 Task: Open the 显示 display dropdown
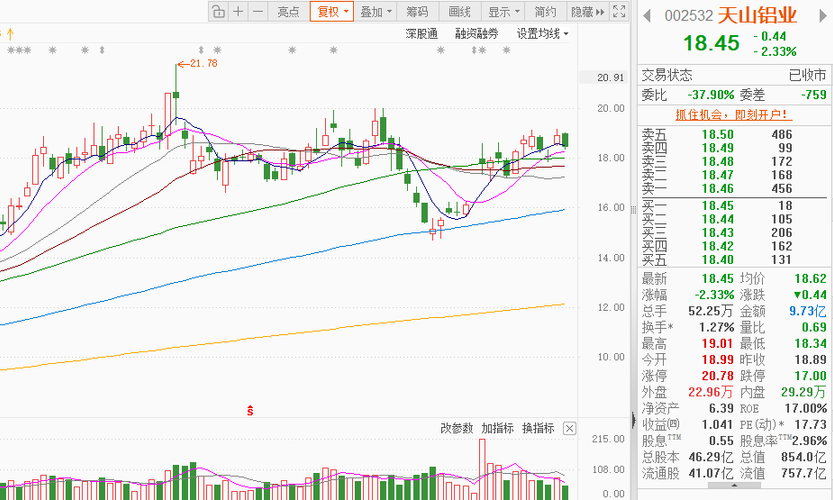(503, 11)
